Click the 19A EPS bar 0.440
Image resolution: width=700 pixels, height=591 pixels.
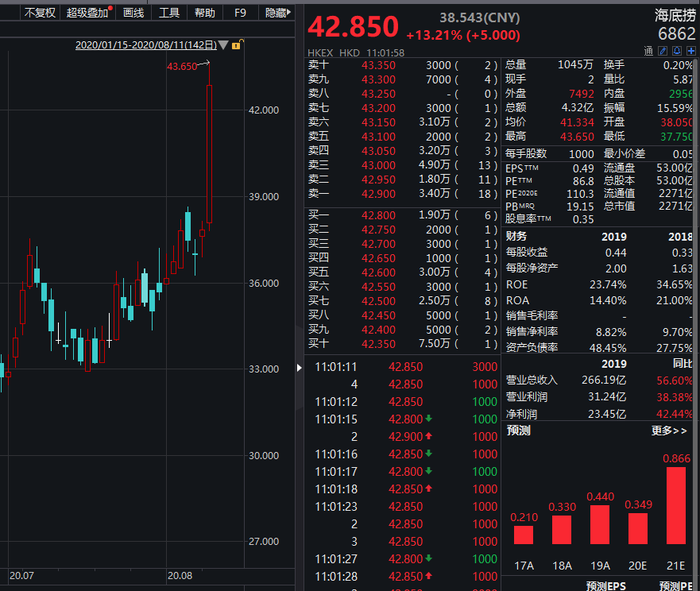600,524
